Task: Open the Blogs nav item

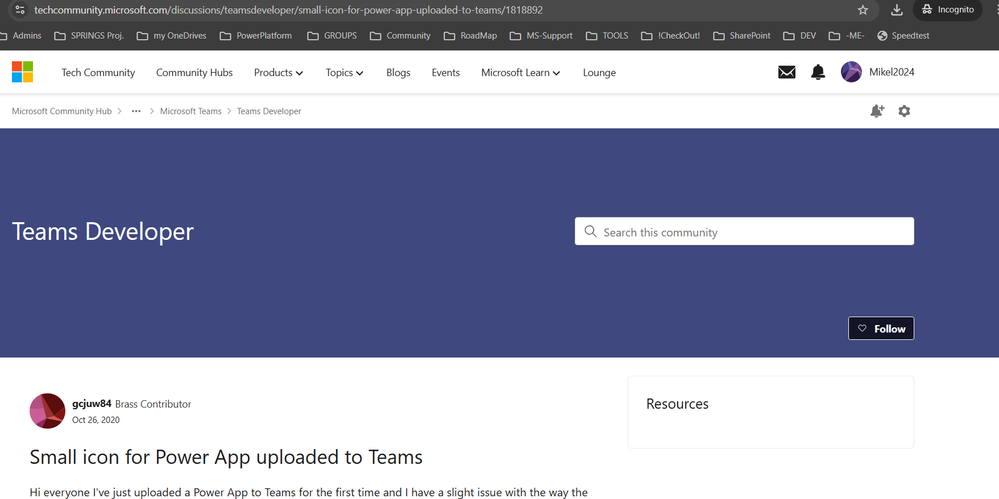Action: [398, 73]
